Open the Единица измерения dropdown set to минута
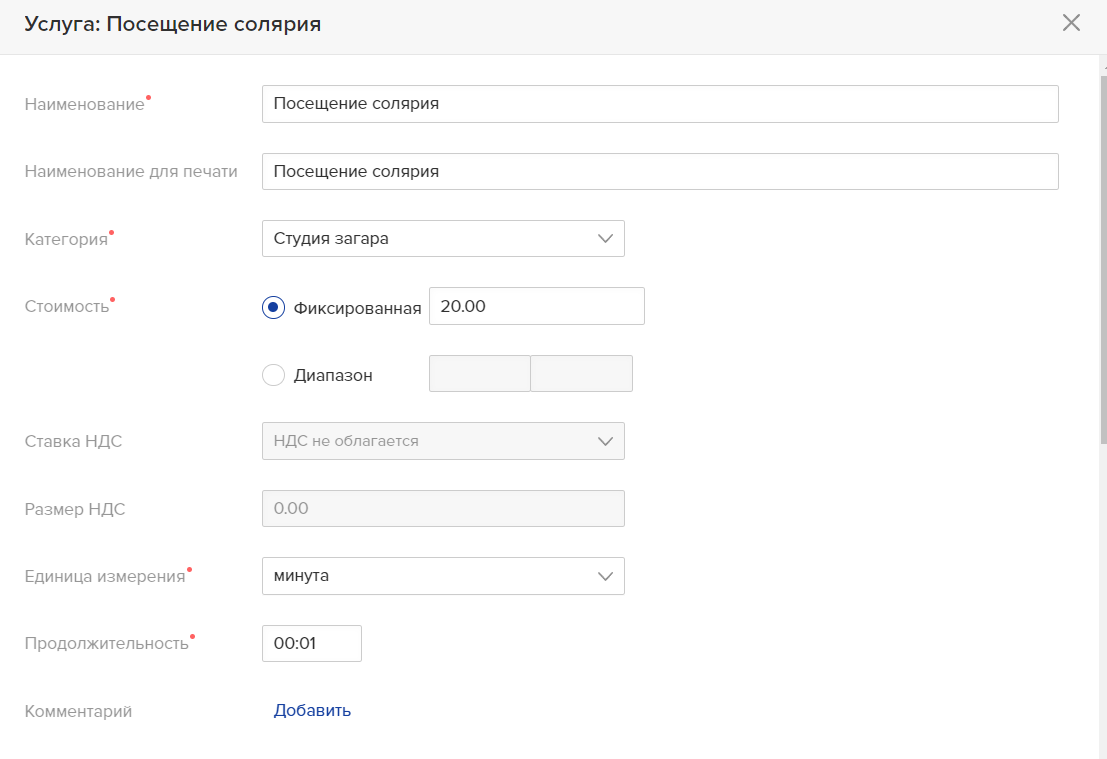Image resolution: width=1107 pixels, height=759 pixels. [x=443, y=576]
